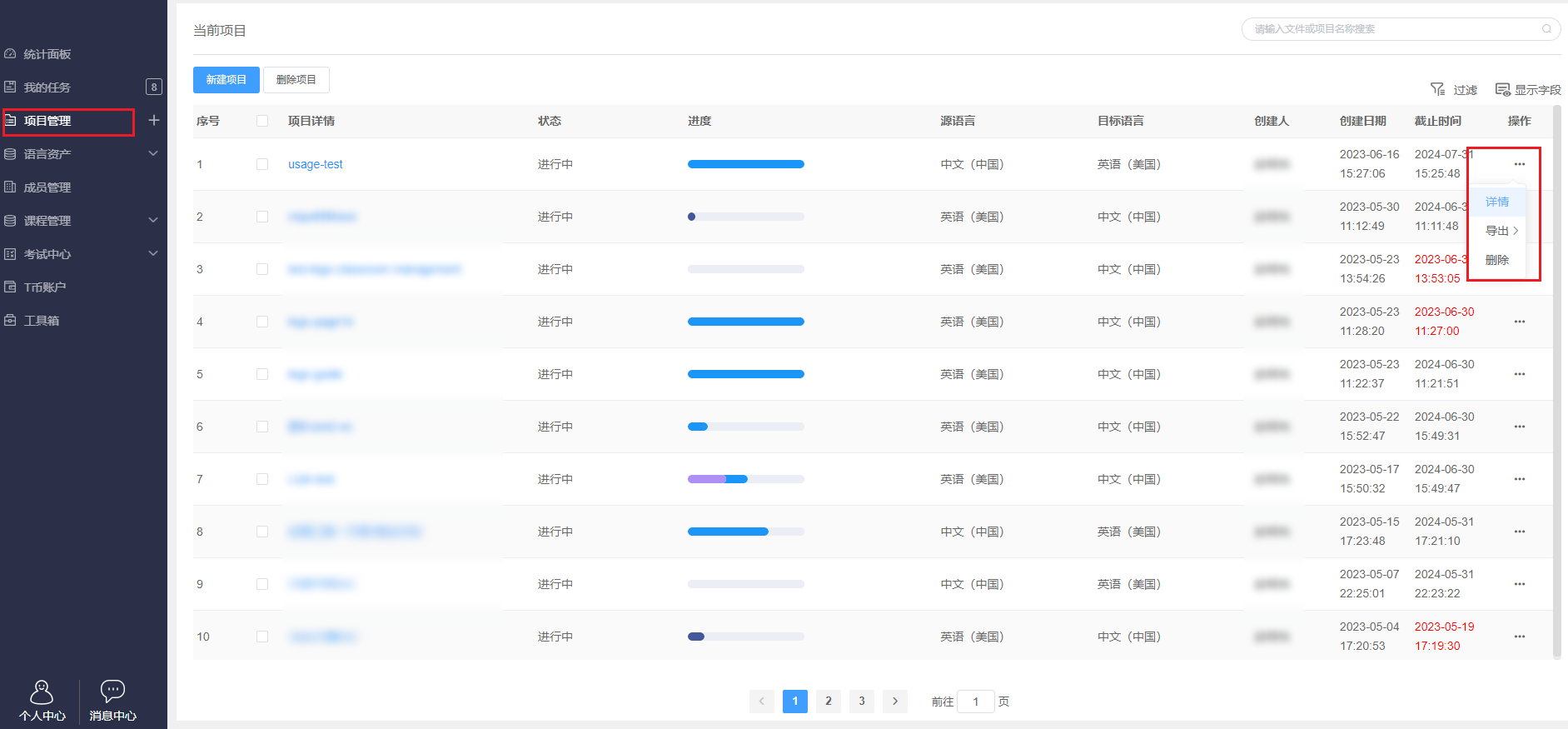Select 详情 from the context menu

(x=1496, y=202)
